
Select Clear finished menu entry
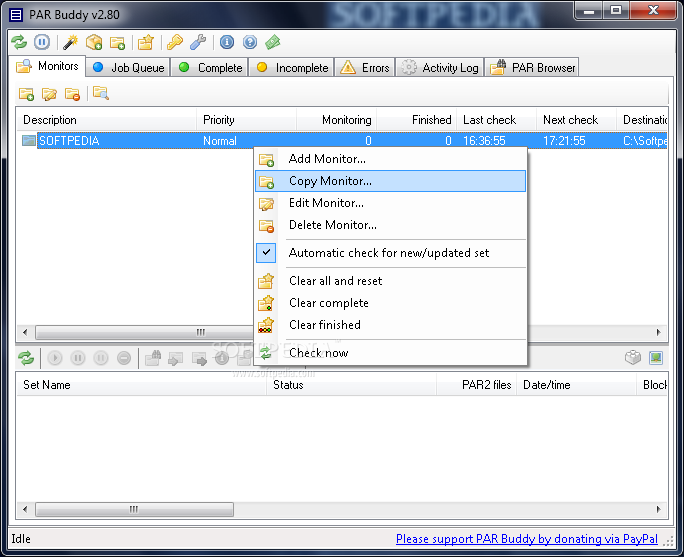[x=390, y=325]
